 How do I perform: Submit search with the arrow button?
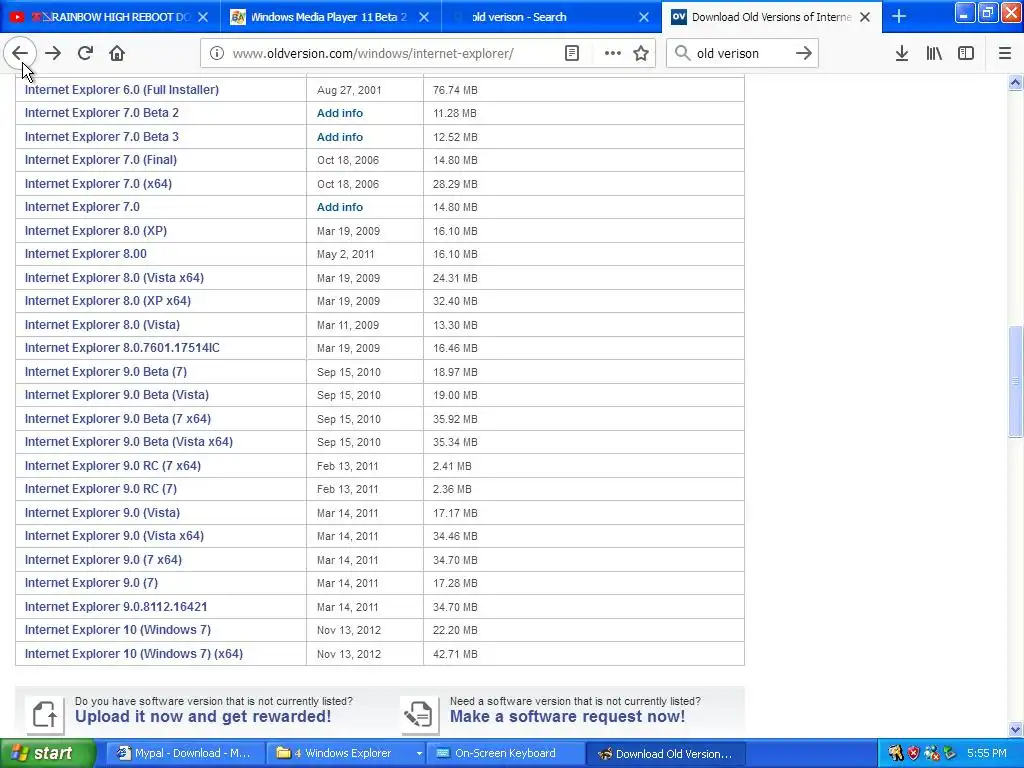pyautogui.click(x=804, y=53)
